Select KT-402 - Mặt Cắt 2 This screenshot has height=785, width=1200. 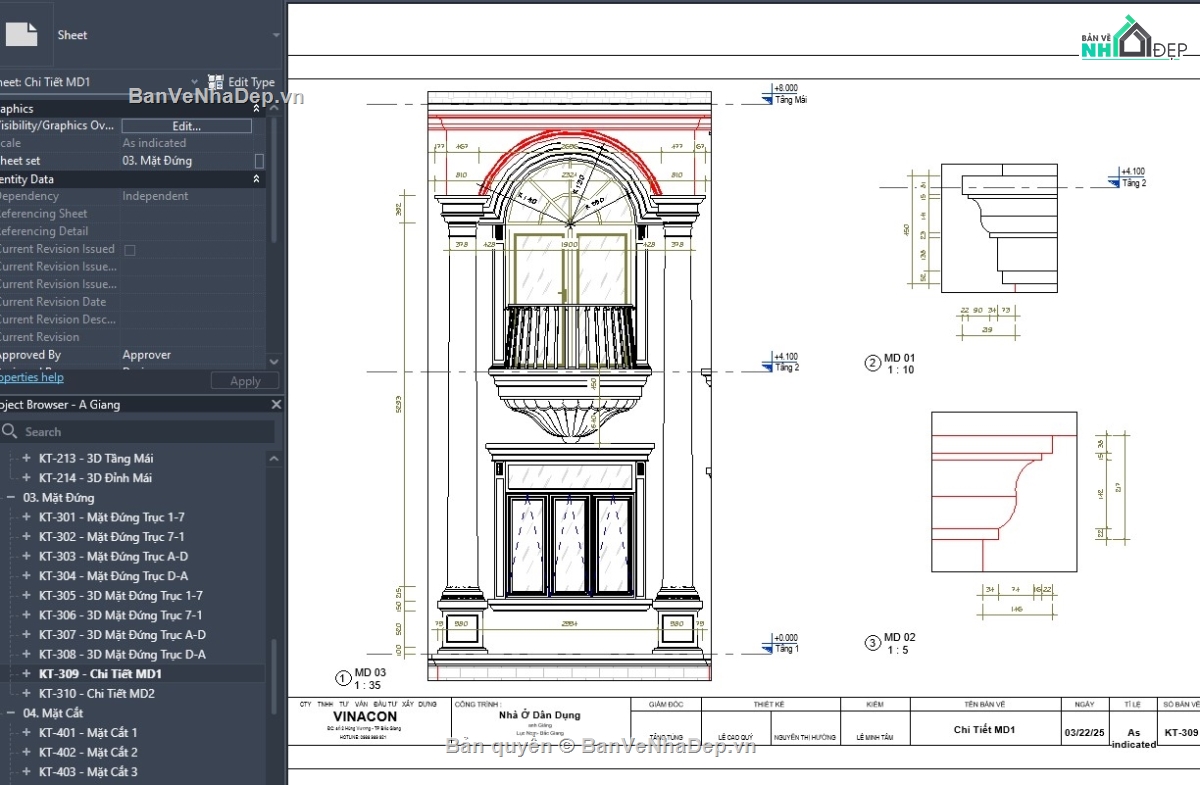point(88,752)
